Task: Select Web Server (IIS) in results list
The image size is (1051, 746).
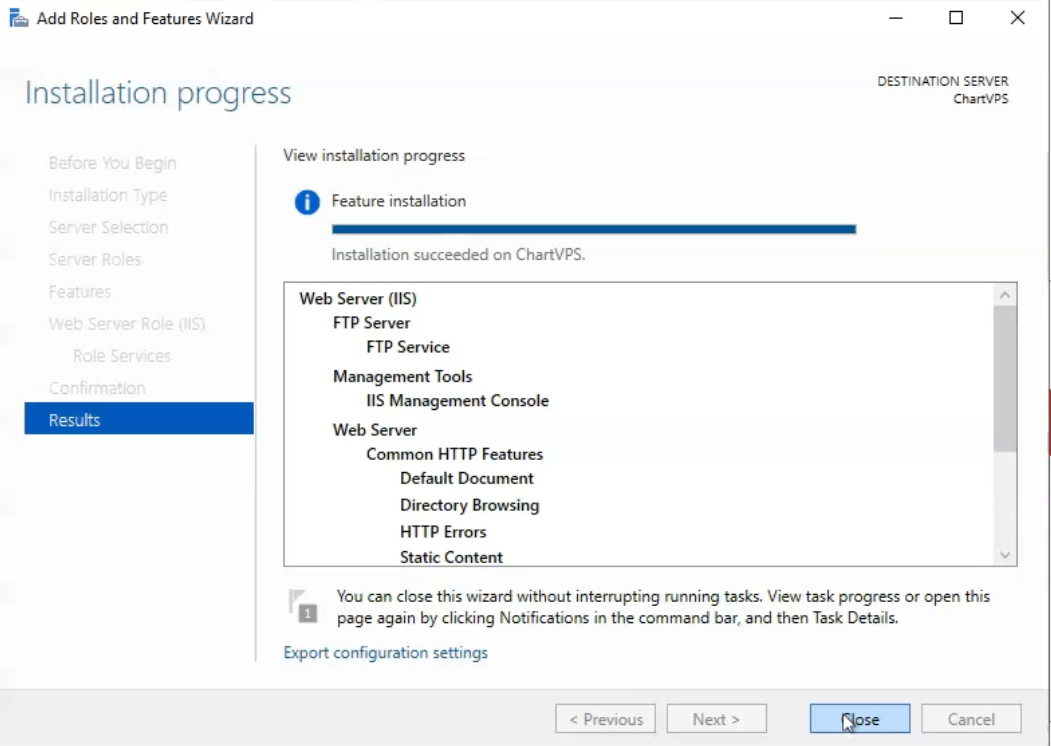Action: coord(358,299)
